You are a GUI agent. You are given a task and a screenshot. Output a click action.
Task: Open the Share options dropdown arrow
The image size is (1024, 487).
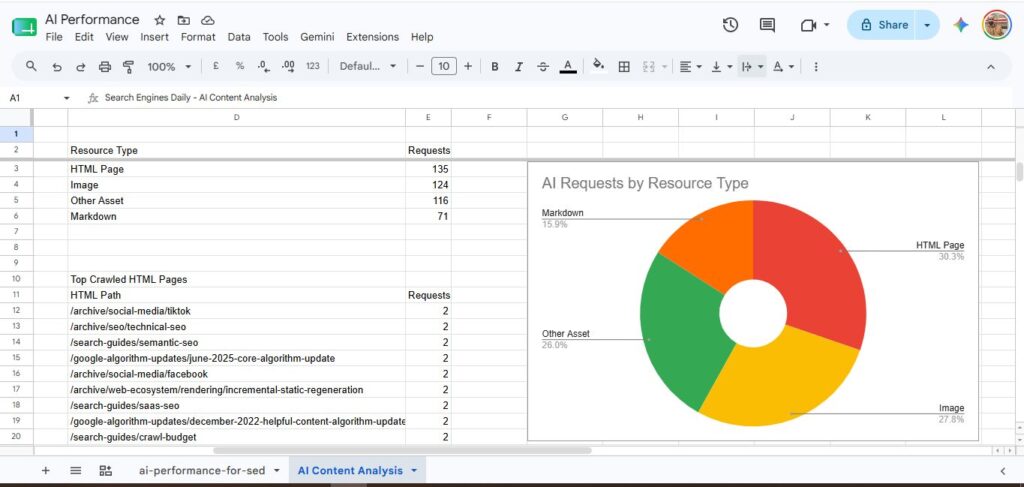pos(927,25)
